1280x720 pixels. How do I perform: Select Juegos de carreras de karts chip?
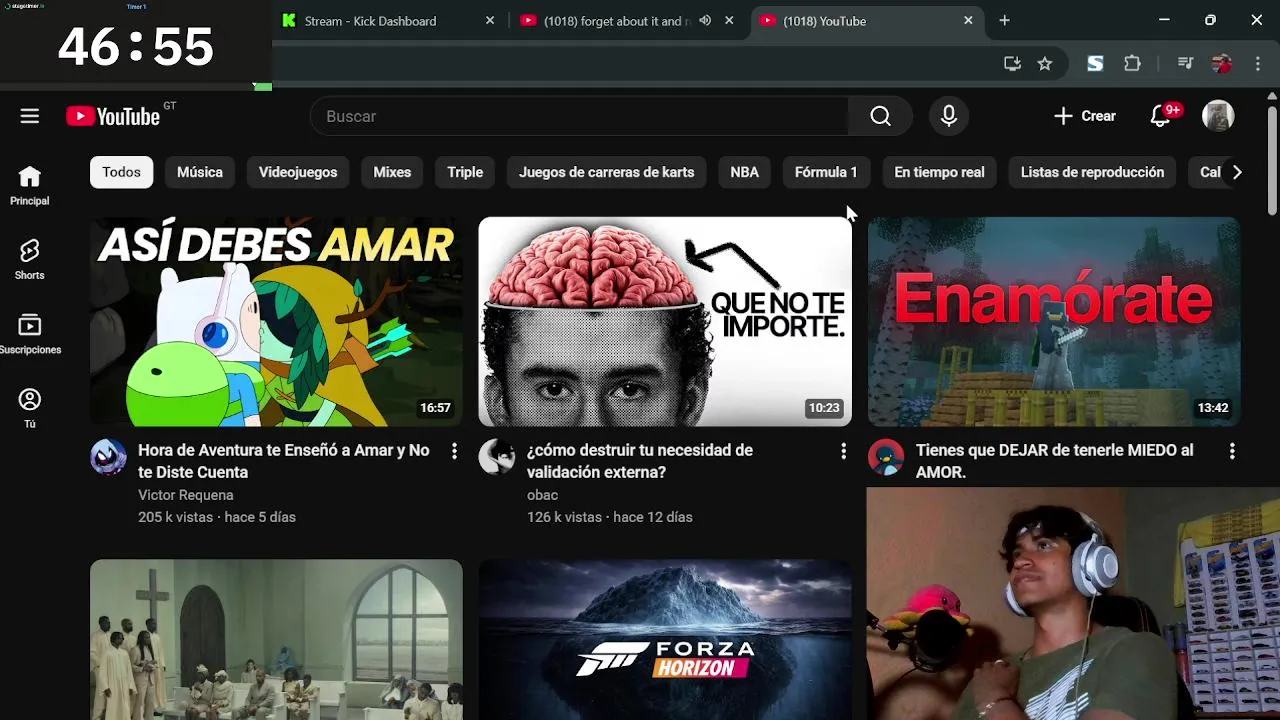[606, 172]
